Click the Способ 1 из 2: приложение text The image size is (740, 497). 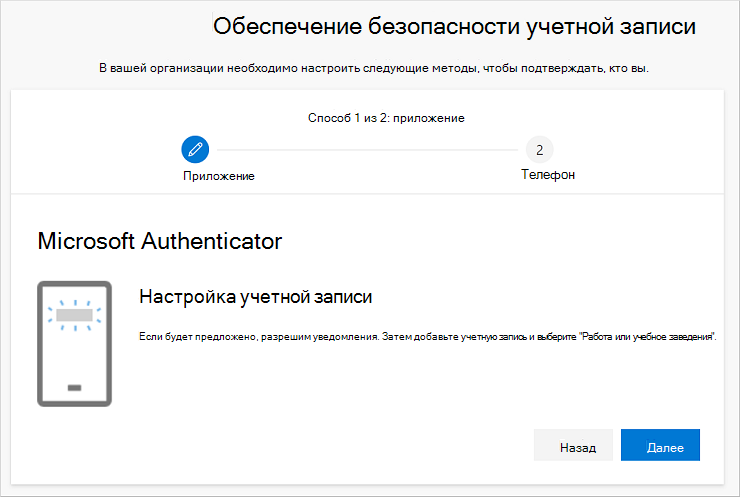(x=386, y=118)
